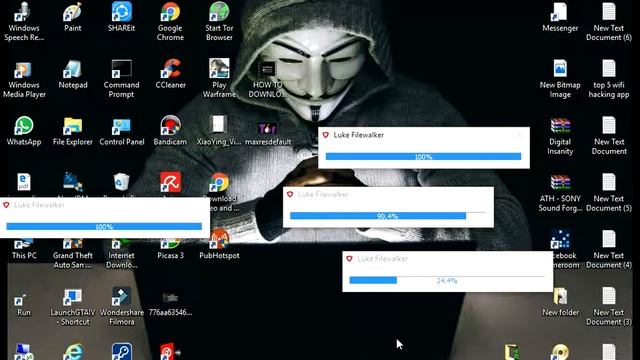Image resolution: width=640 pixels, height=360 pixels.
Task: Open the Paint desktop icon
Action: point(73,18)
